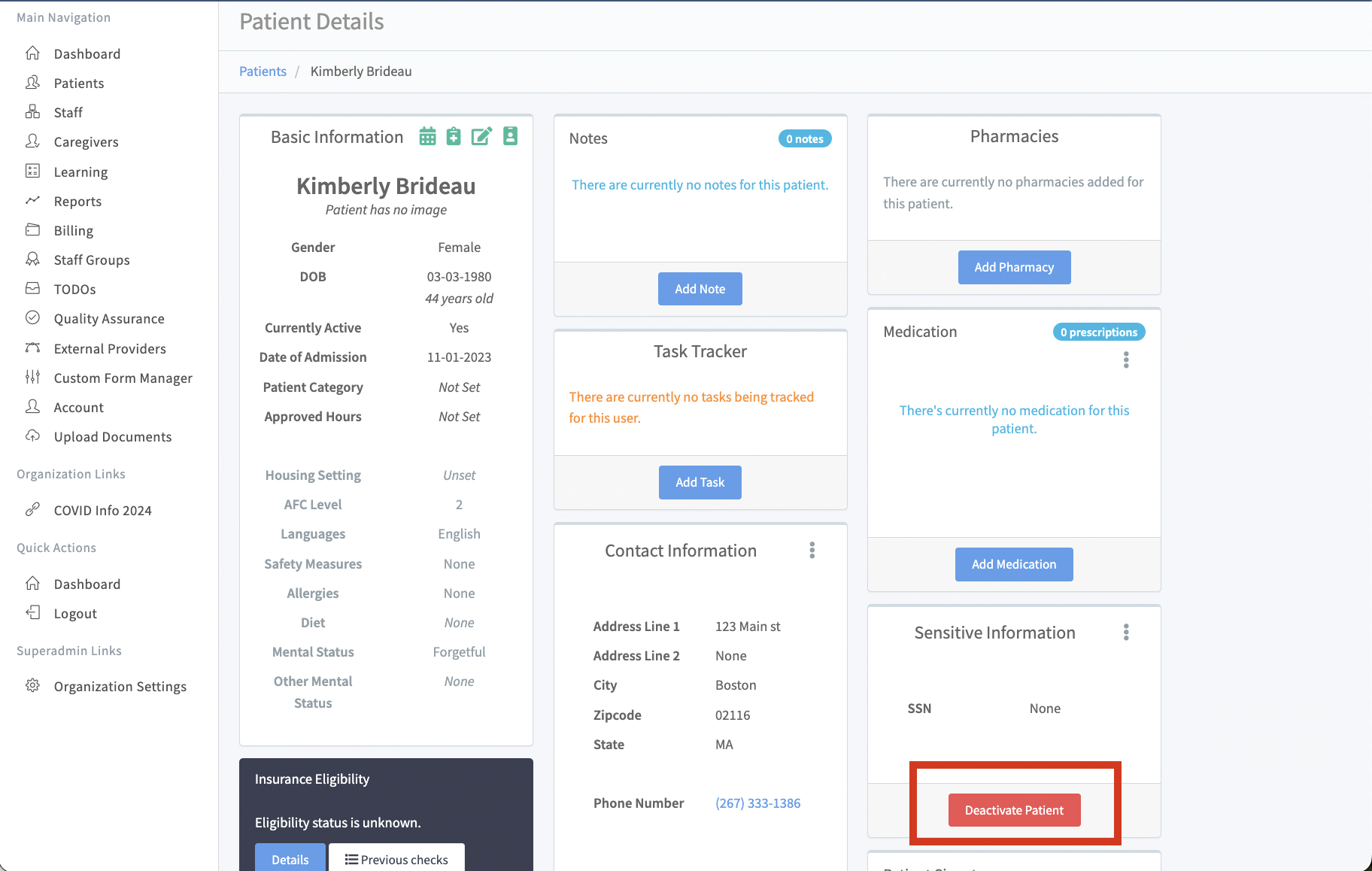Click the edit pencil icon for patient

click(x=481, y=136)
